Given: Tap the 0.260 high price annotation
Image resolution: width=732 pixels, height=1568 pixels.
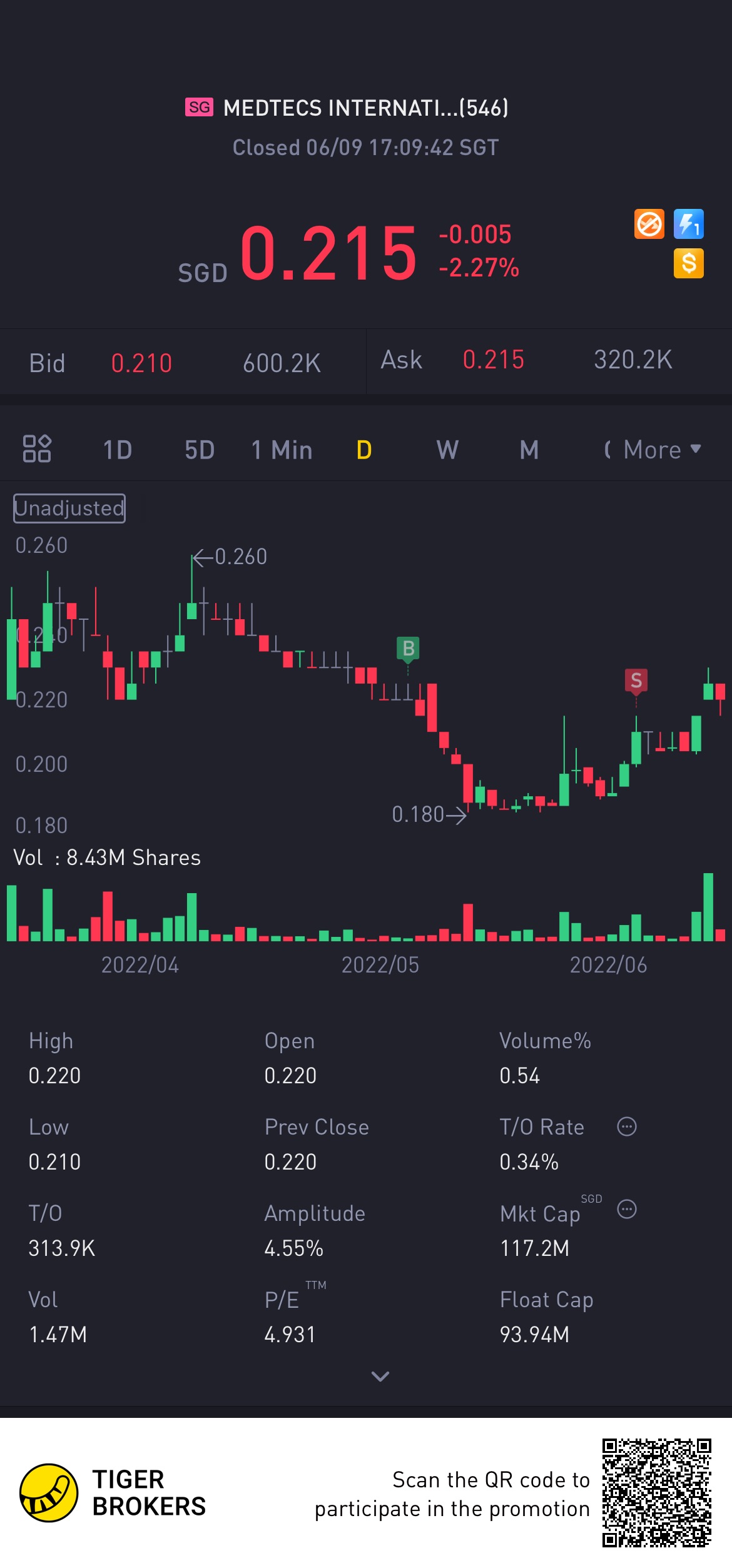Looking at the screenshot, I should tap(241, 557).
